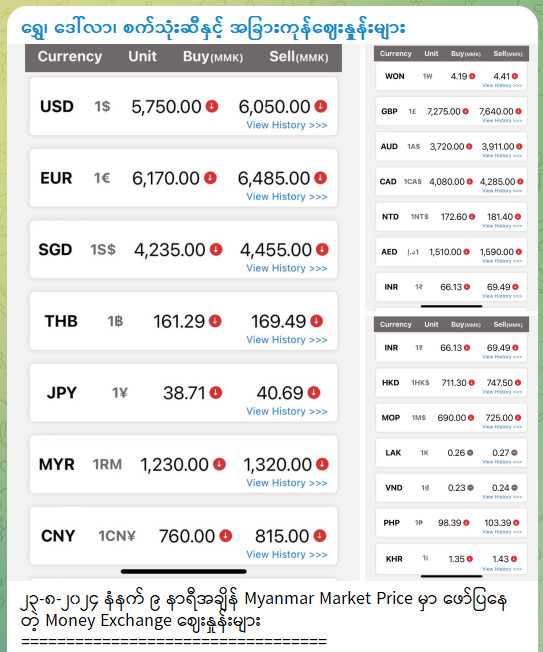This screenshot has height=652, width=543.
Task: Click red down arrow beside MYR buy 1,230.00
Action: (x=220, y=464)
